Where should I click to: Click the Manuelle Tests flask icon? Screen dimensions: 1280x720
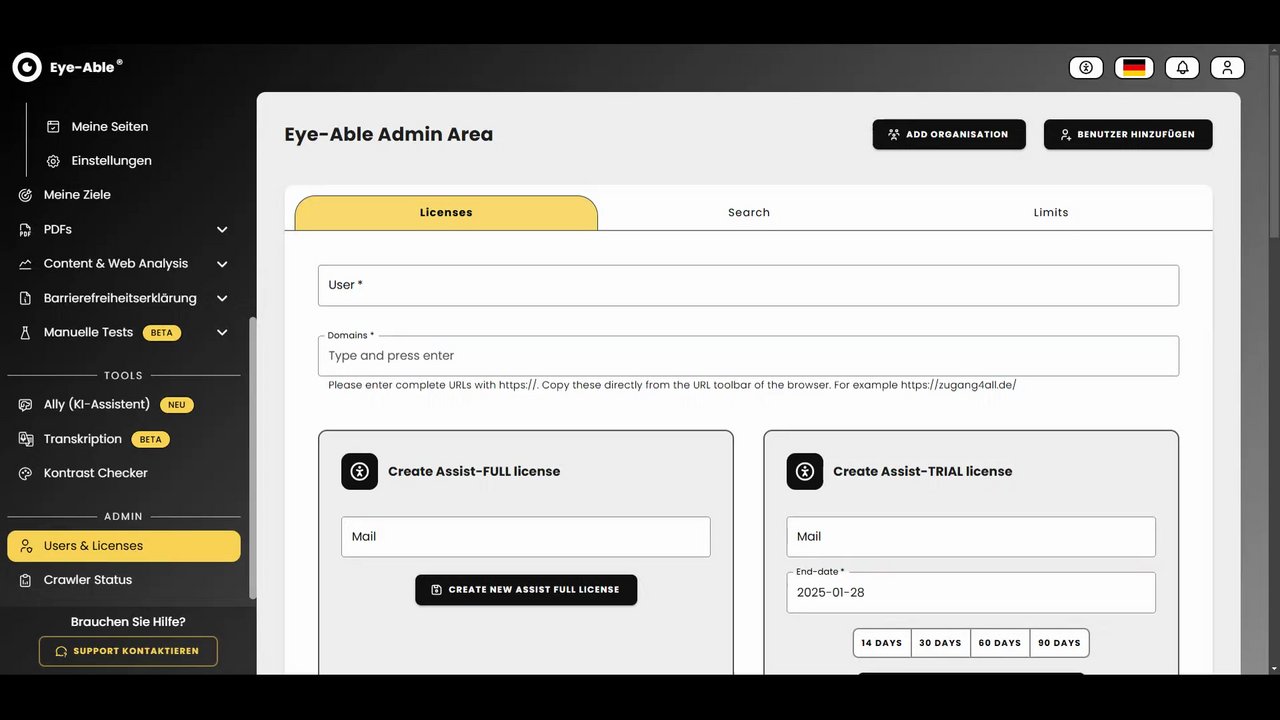pyautogui.click(x=26, y=332)
